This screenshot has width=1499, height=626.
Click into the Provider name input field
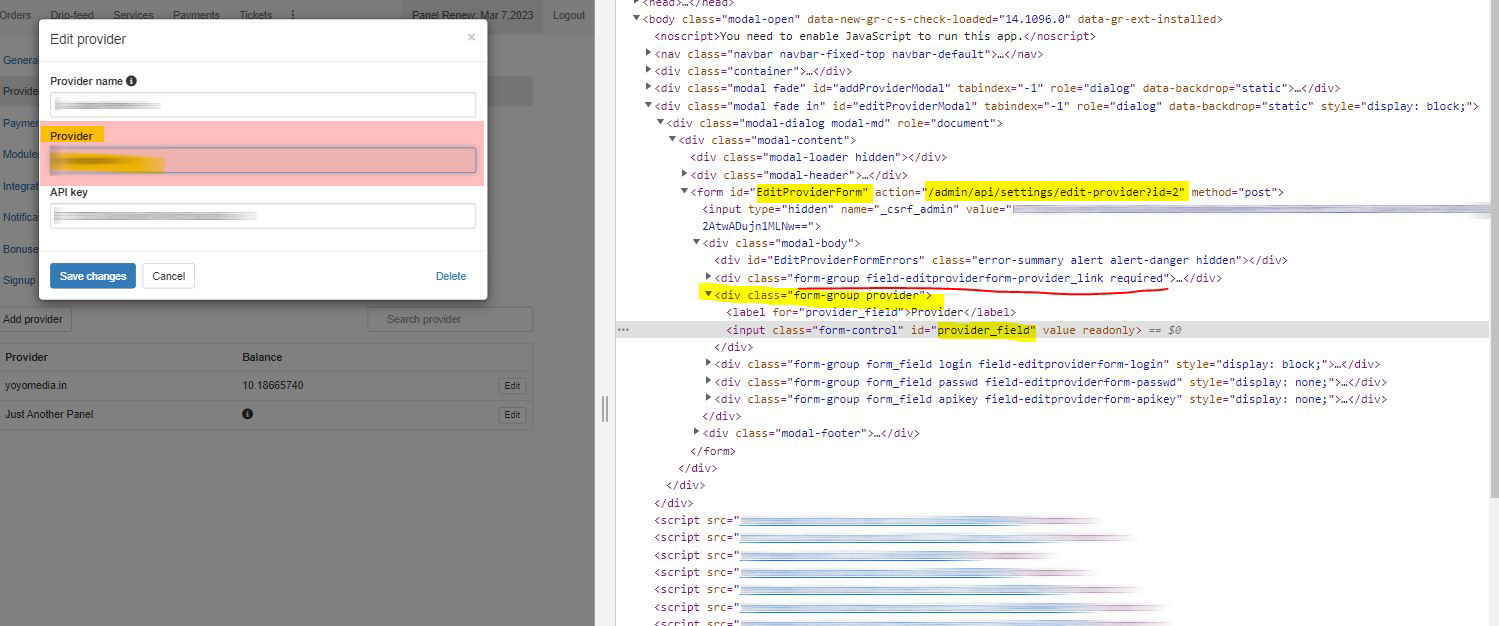pyautogui.click(x=263, y=105)
